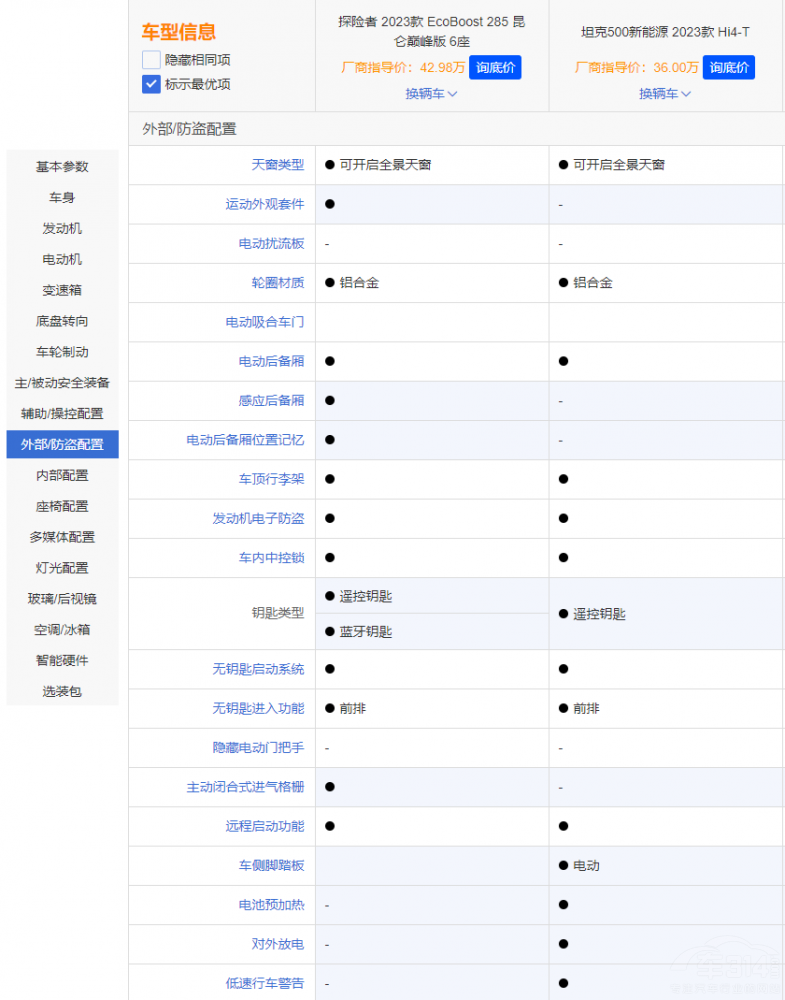Screen dimensions: 785x1000
Task: Click 询底价 button for 探险者
Action: click(x=495, y=67)
